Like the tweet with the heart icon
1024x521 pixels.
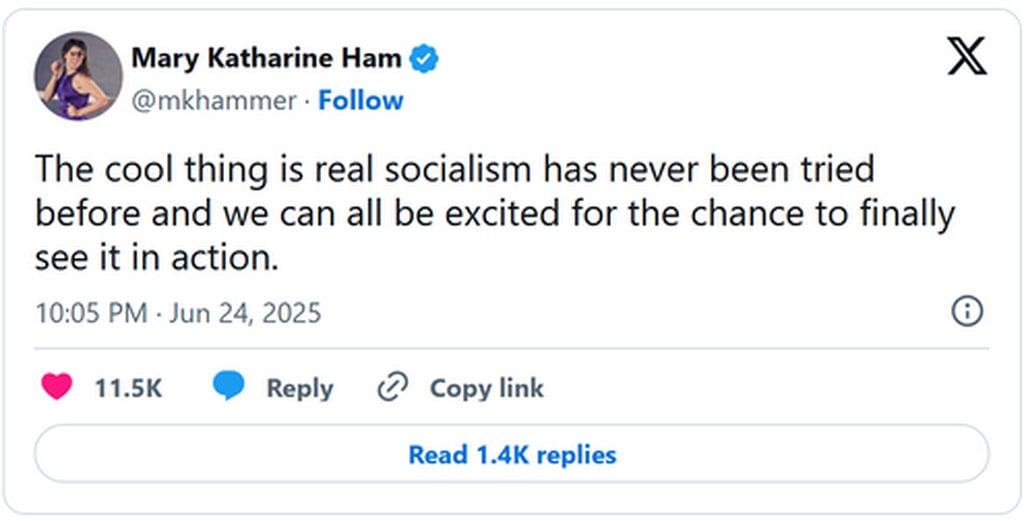57,388
